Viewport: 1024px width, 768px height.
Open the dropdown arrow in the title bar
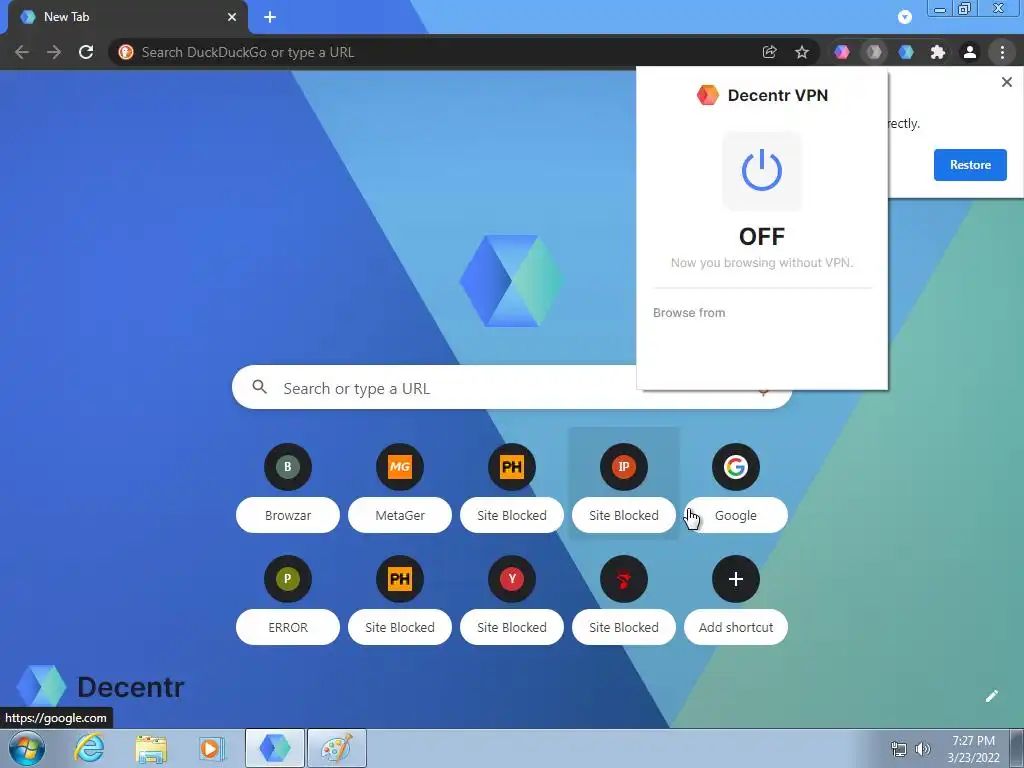click(x=904, y=17)
